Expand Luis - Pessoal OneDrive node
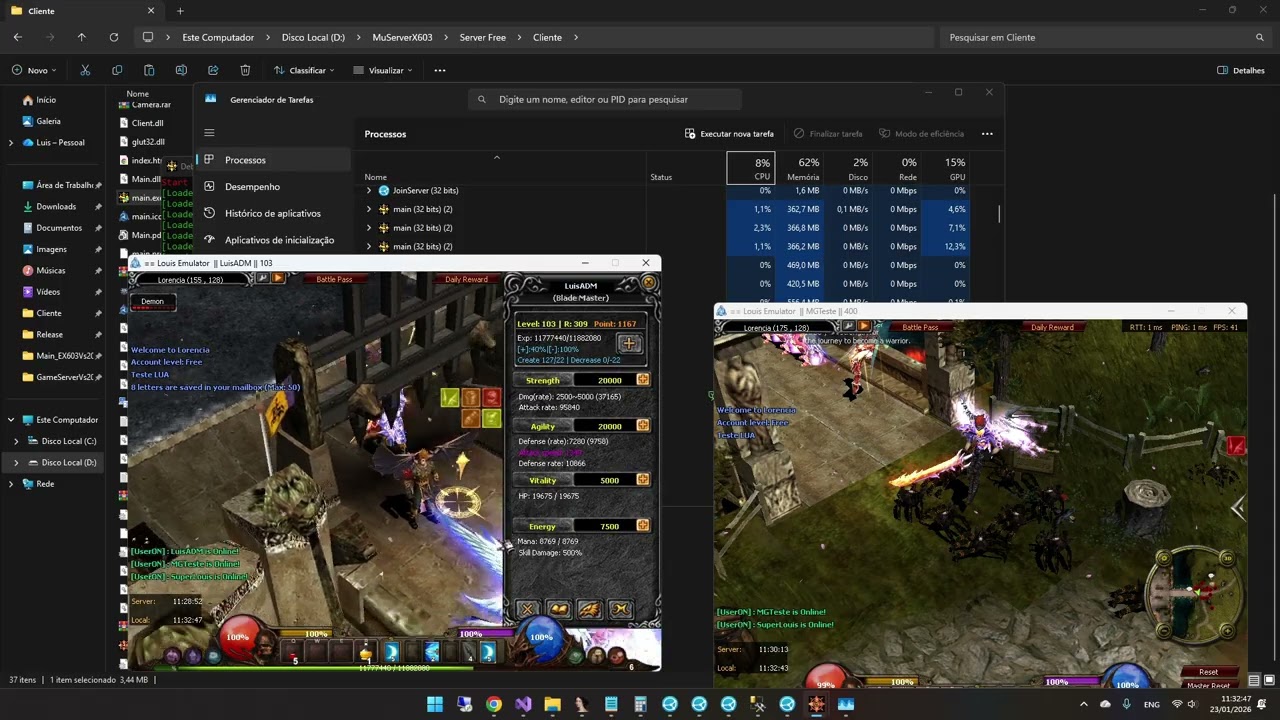The width and height of the screenshot is (1280, 720). tap(11, 142)
